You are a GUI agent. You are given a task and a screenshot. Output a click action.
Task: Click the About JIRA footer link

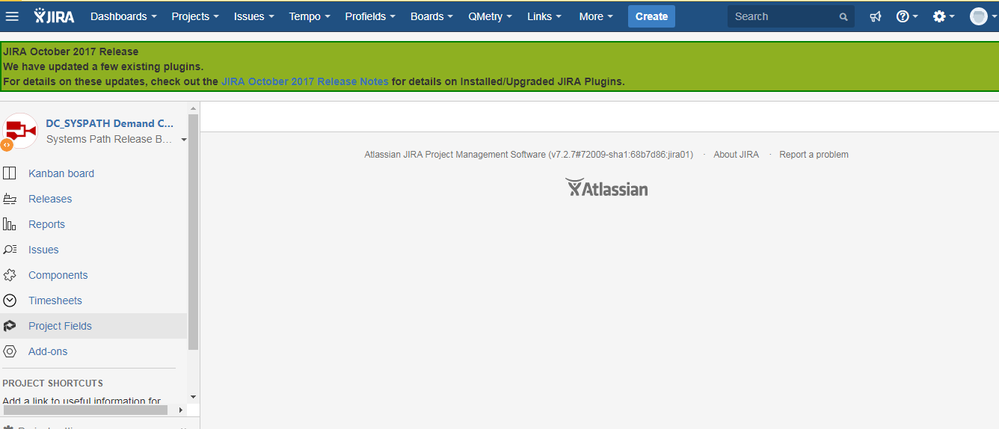(x=736, y=155)
